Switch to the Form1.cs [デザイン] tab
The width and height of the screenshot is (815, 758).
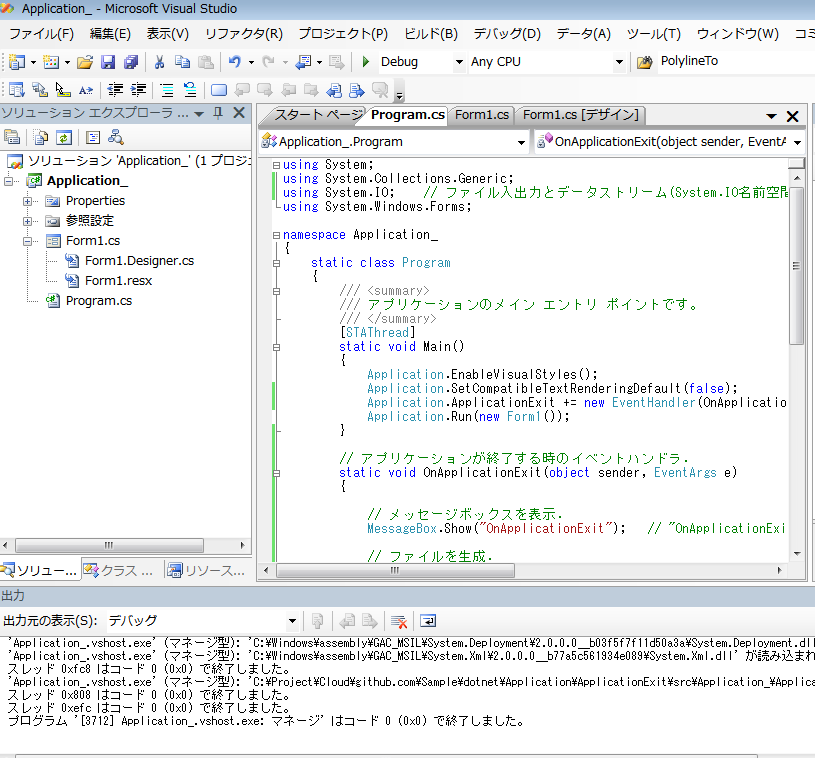(581, 115)
